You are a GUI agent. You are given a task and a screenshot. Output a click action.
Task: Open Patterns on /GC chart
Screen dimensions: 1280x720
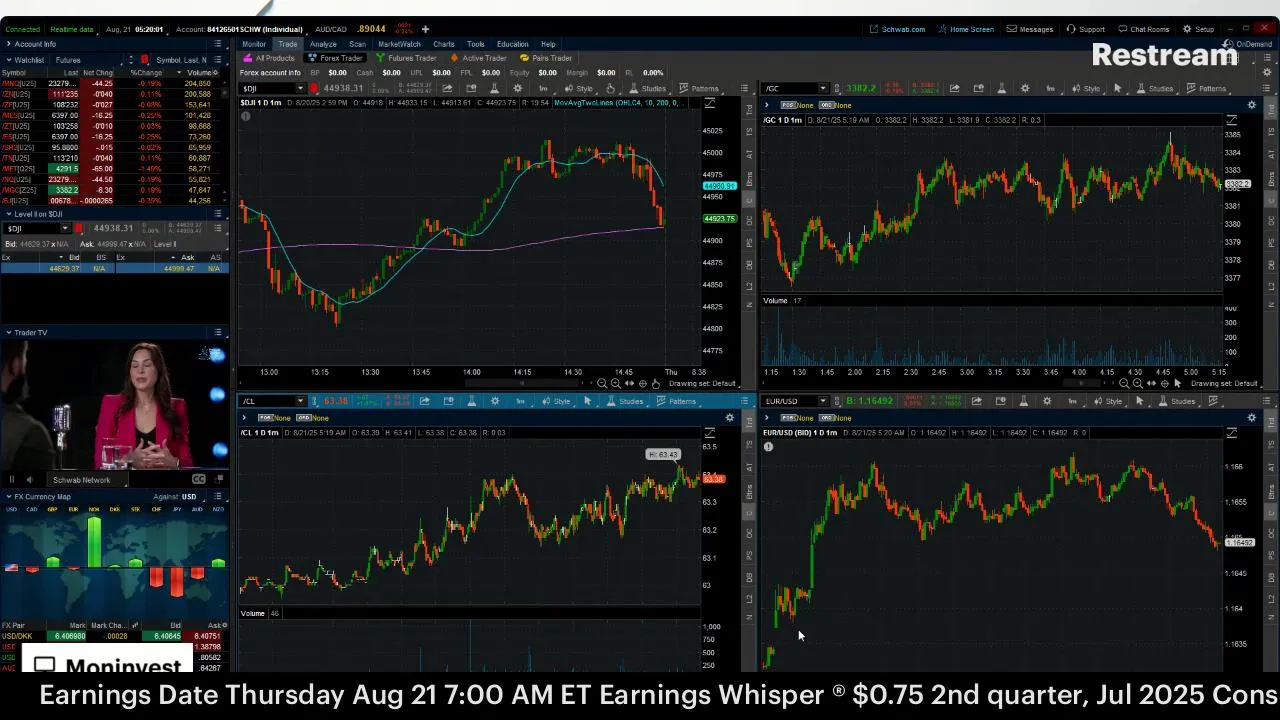click(x=1206, y=88)
